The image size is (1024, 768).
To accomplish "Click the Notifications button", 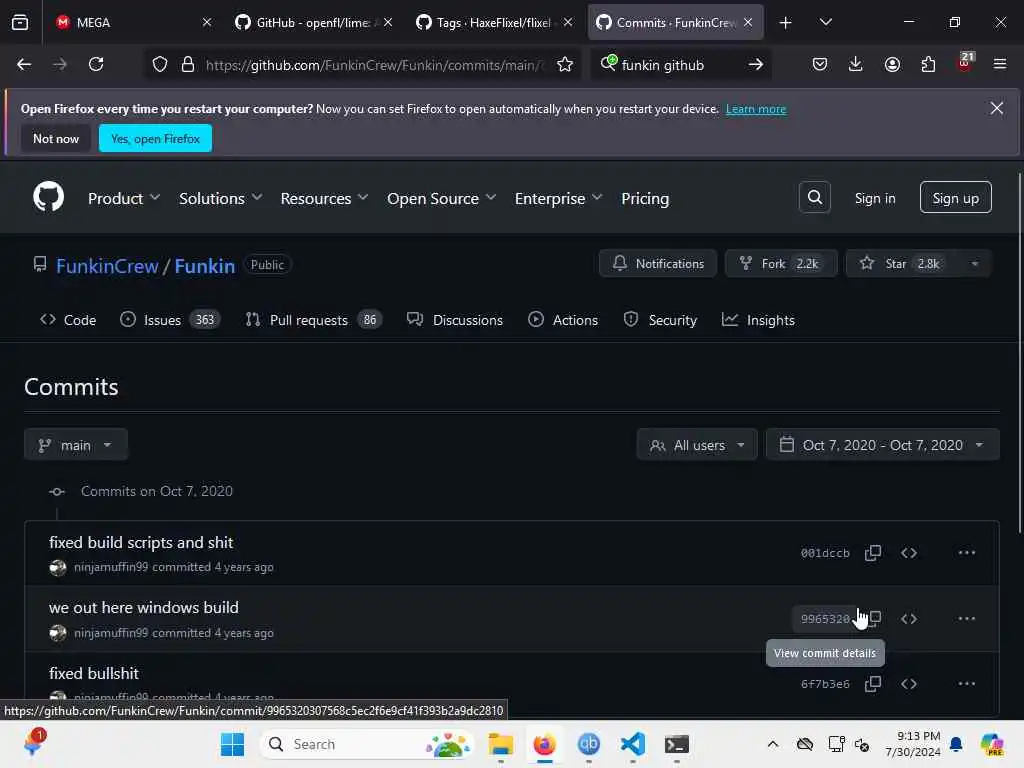I will click(658, 264).
